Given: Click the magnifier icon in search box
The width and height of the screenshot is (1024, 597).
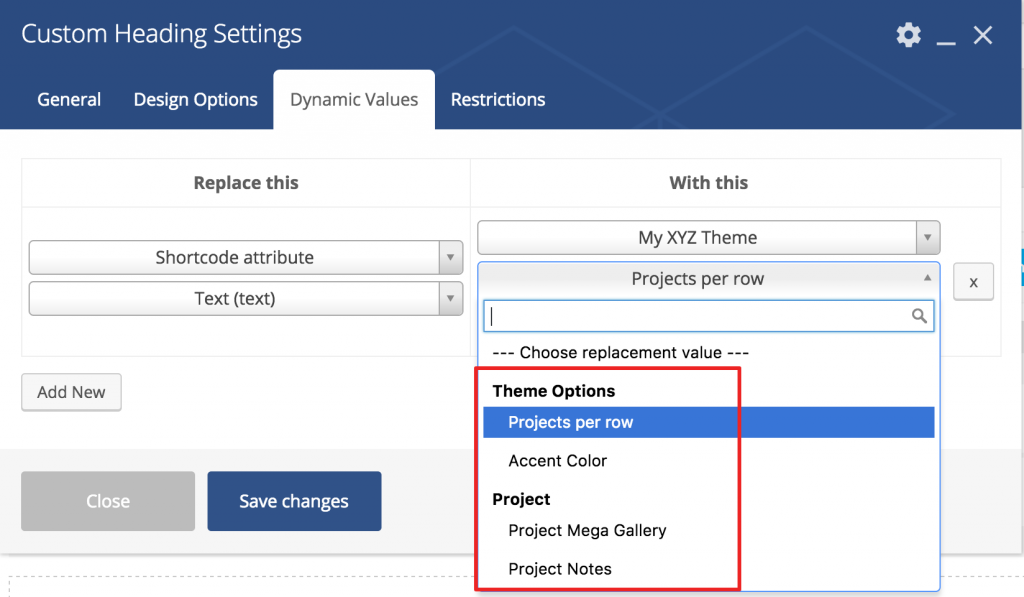Looking at the screenshot, I should click(x=919, y=316).
